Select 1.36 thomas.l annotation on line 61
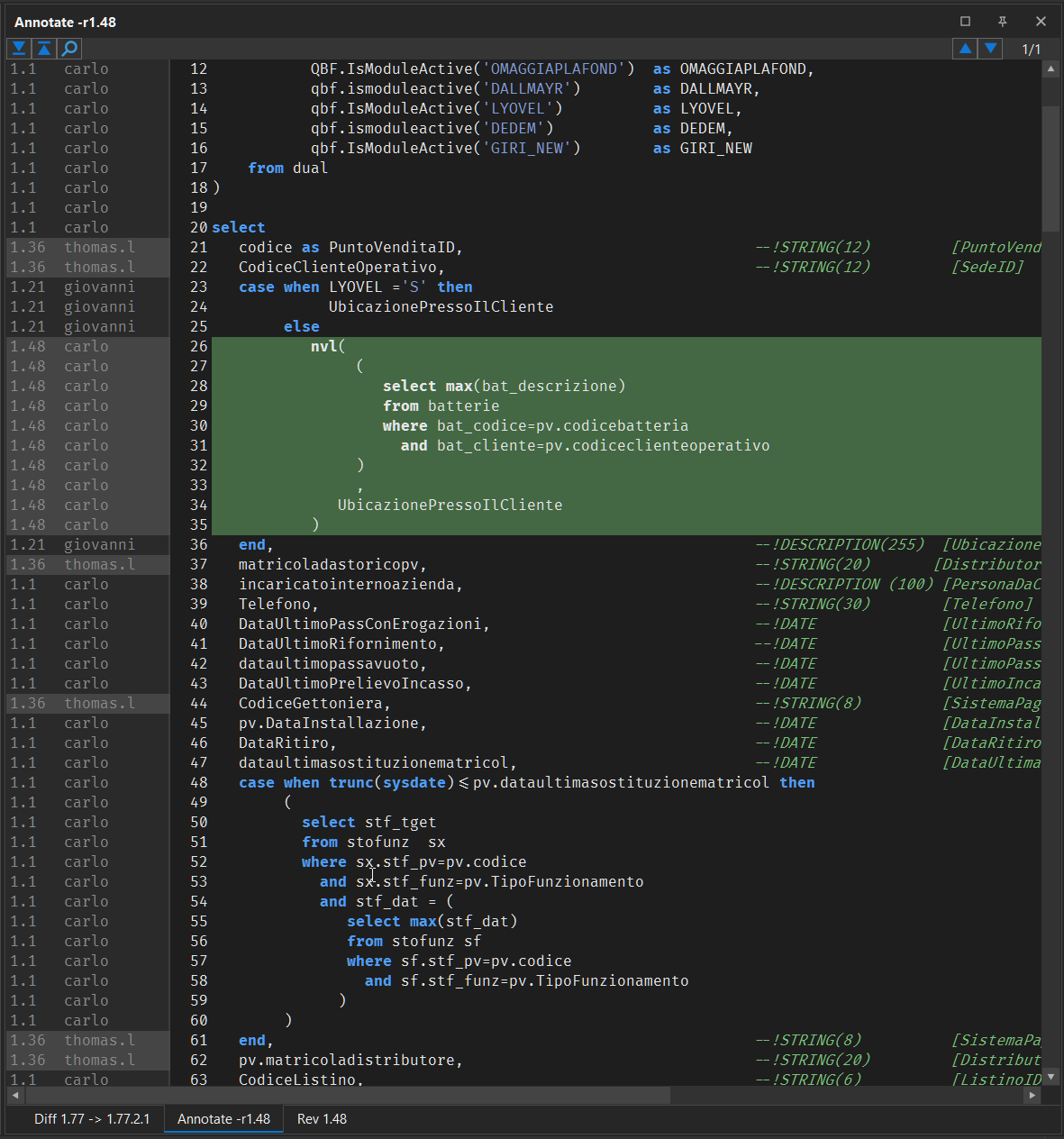 87,1041
